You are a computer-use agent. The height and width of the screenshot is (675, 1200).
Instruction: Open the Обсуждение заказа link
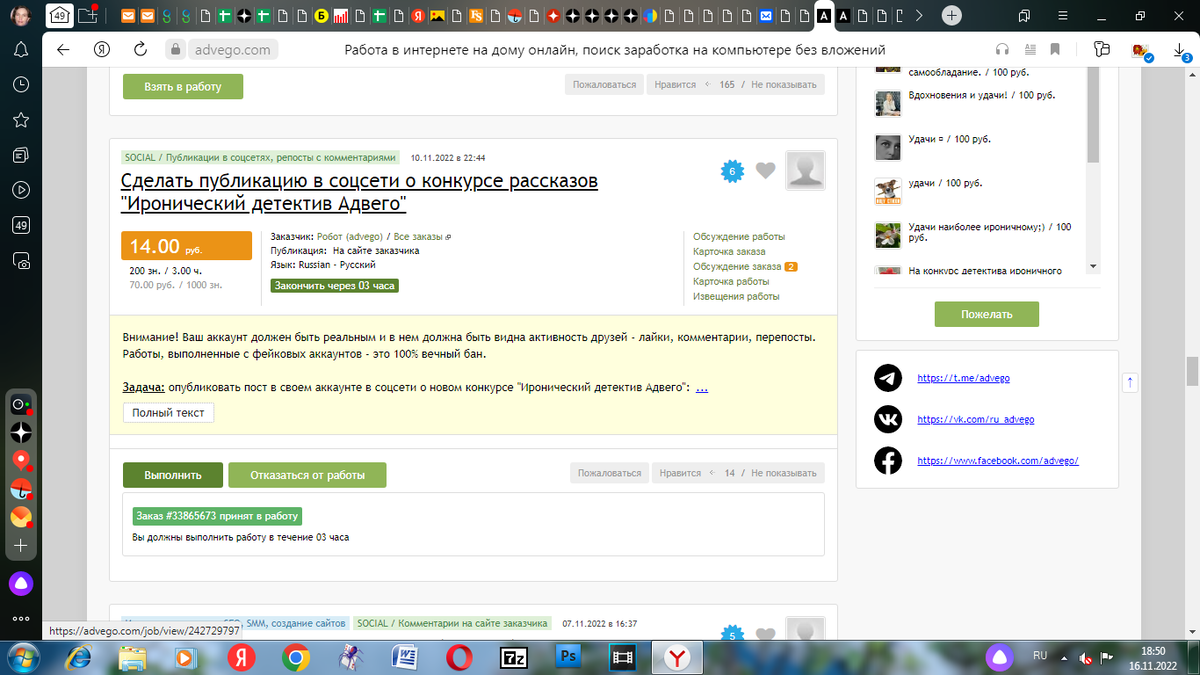(x=737, y=267)
